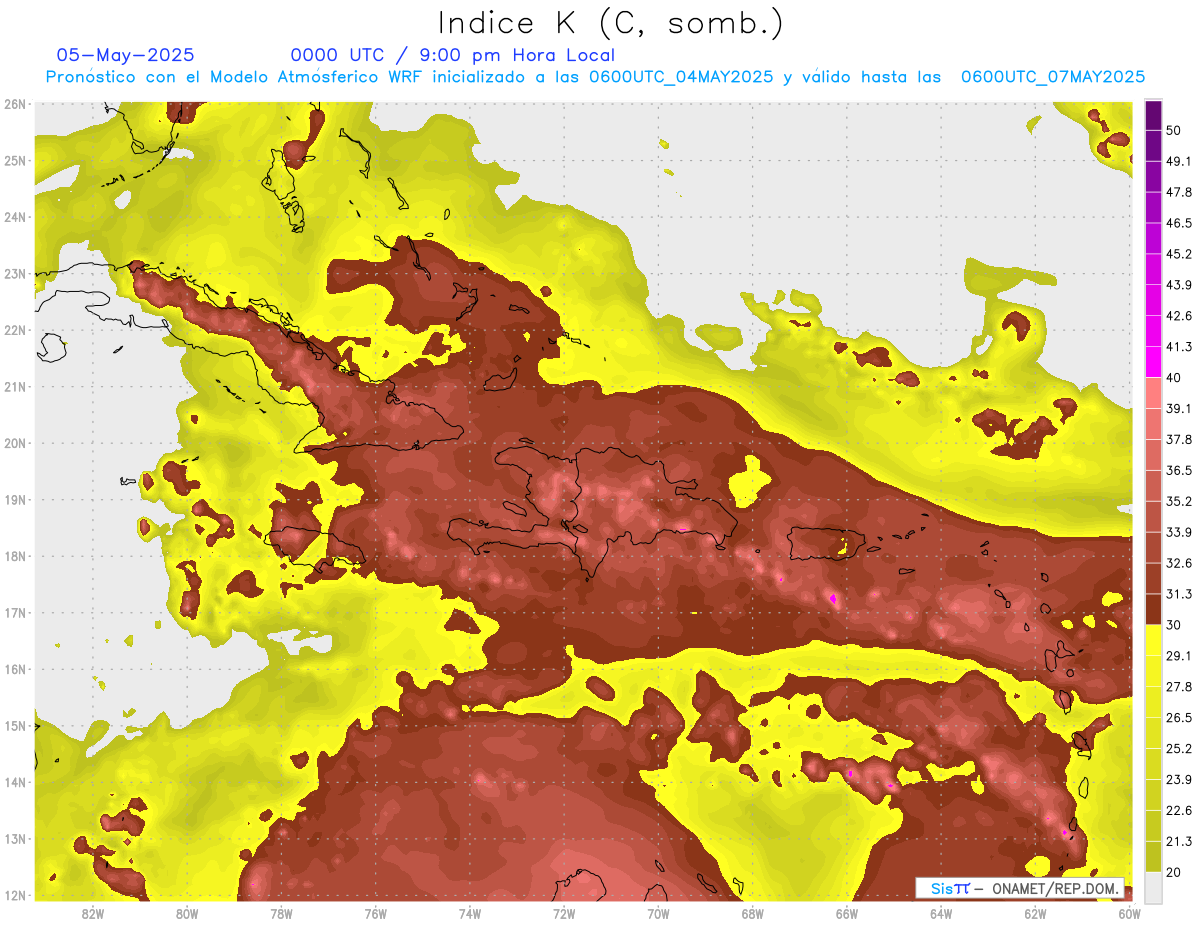Click the color scale value 22.6

point(1178,811)
